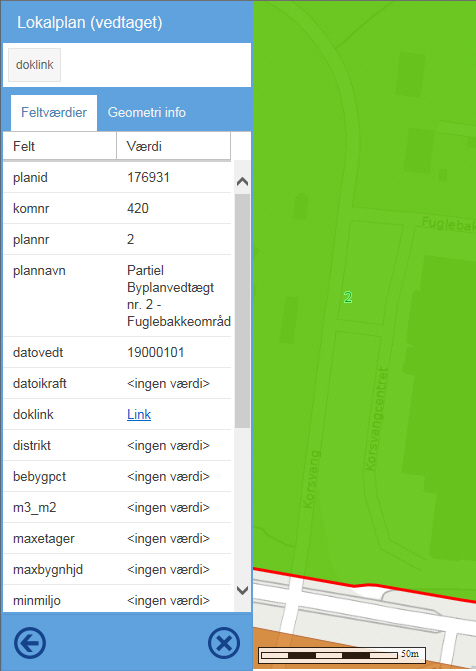This screenshot has height=671, width=476.
Task: Select the datovedt row
Action: tap(117, 352)
